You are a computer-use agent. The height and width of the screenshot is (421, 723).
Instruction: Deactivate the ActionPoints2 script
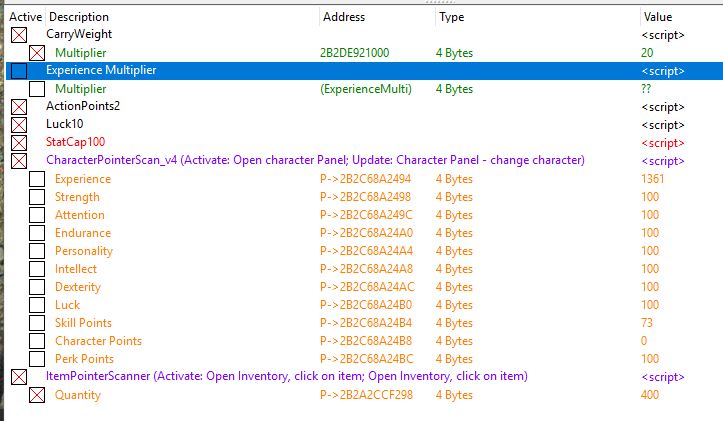pyautogui.click(x=19, y=107)
